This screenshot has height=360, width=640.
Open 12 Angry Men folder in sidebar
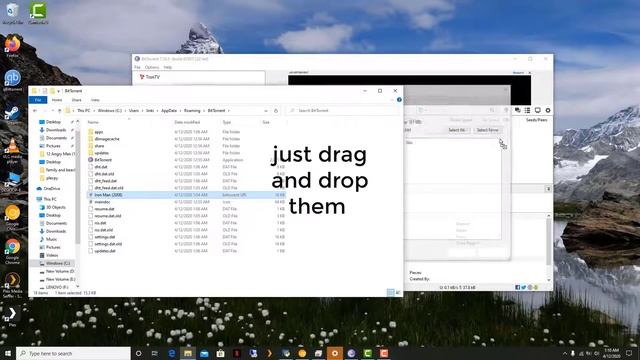[x=57, y=154]
